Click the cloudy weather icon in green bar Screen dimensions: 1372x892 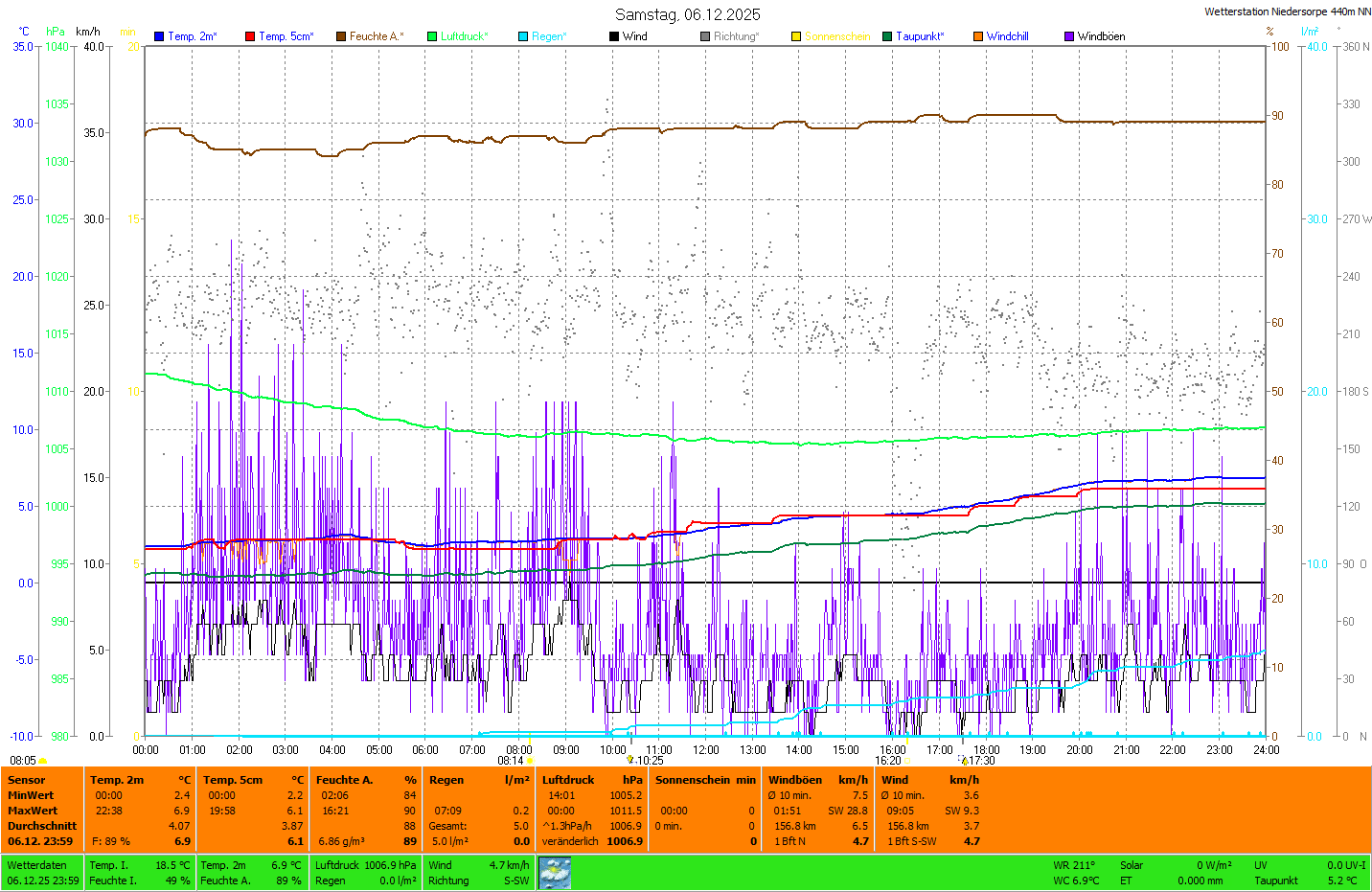555,873
